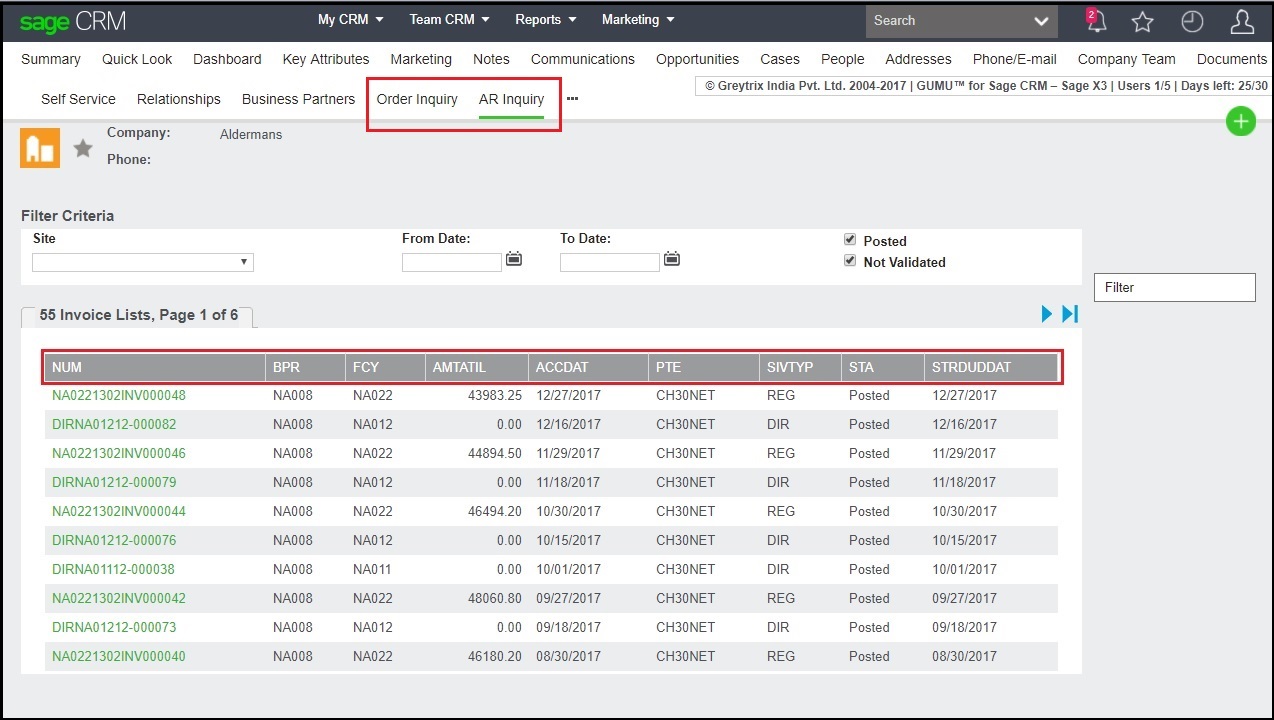1274x720 pixels.
Task: Go to the next page arrow
Action: (x=1047, y=314)
